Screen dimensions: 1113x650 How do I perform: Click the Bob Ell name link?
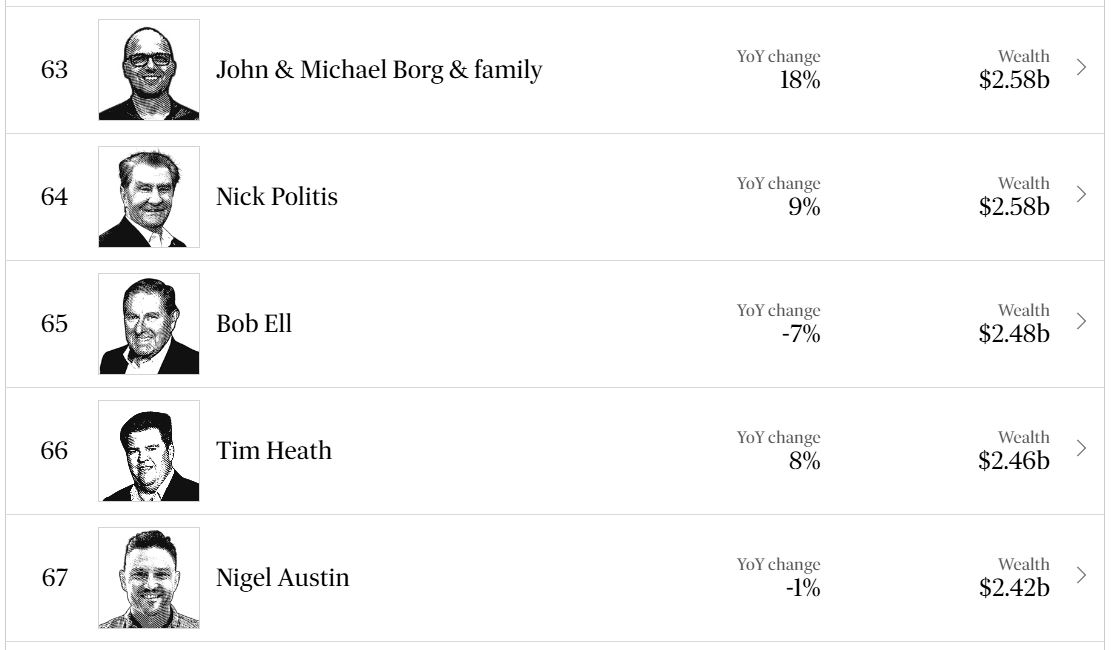coord(254,324)
